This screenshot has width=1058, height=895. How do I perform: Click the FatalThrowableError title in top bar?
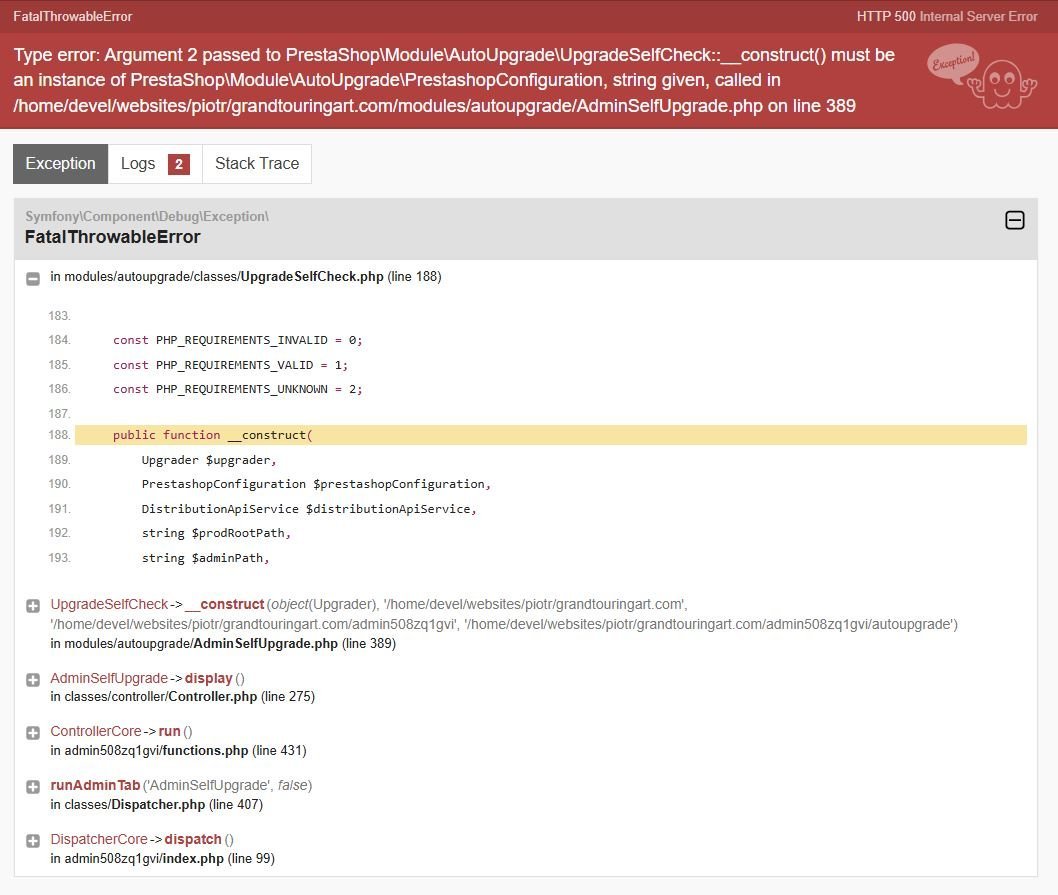point(73,16)
